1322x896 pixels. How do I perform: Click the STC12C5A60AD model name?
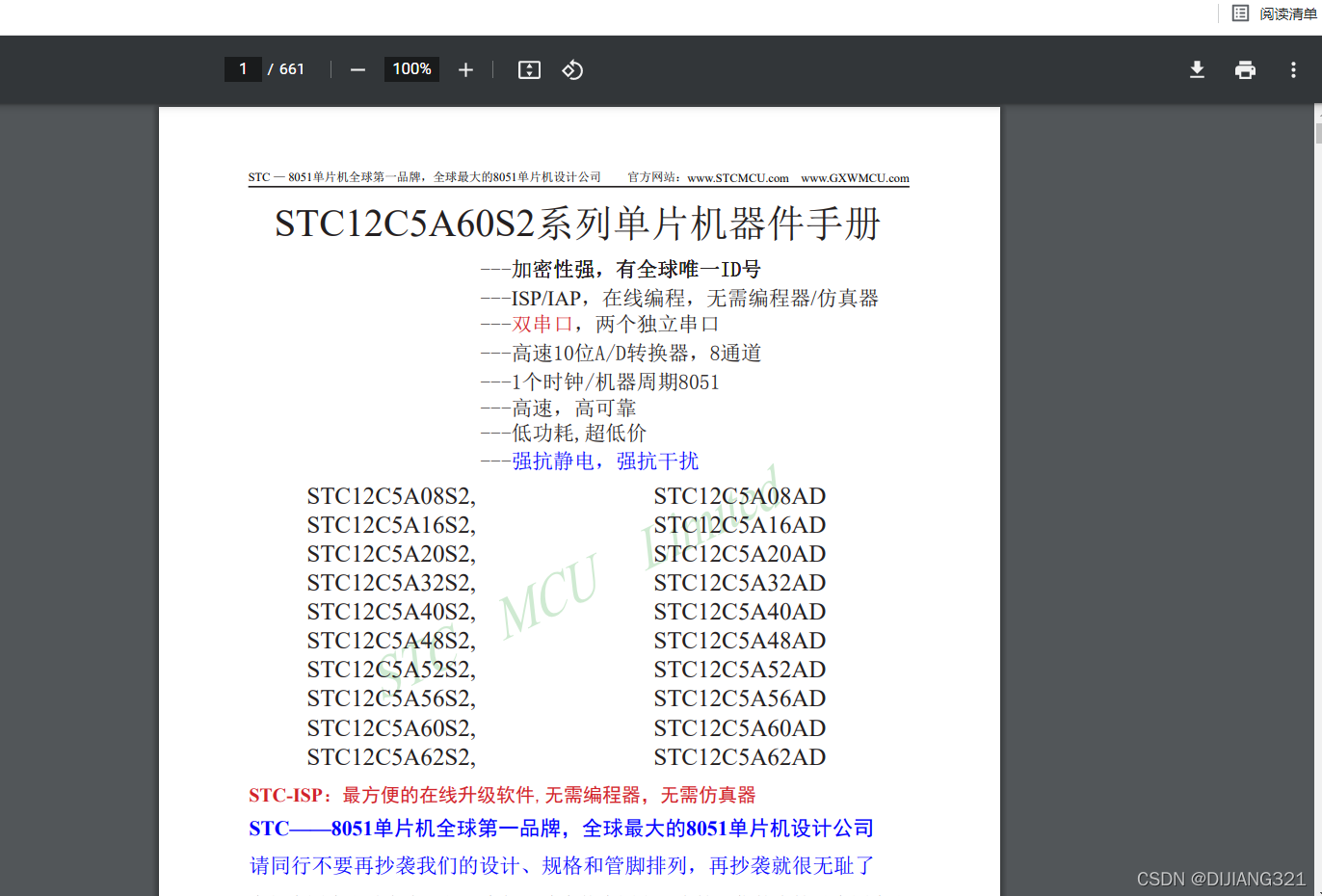click(740, 728)
